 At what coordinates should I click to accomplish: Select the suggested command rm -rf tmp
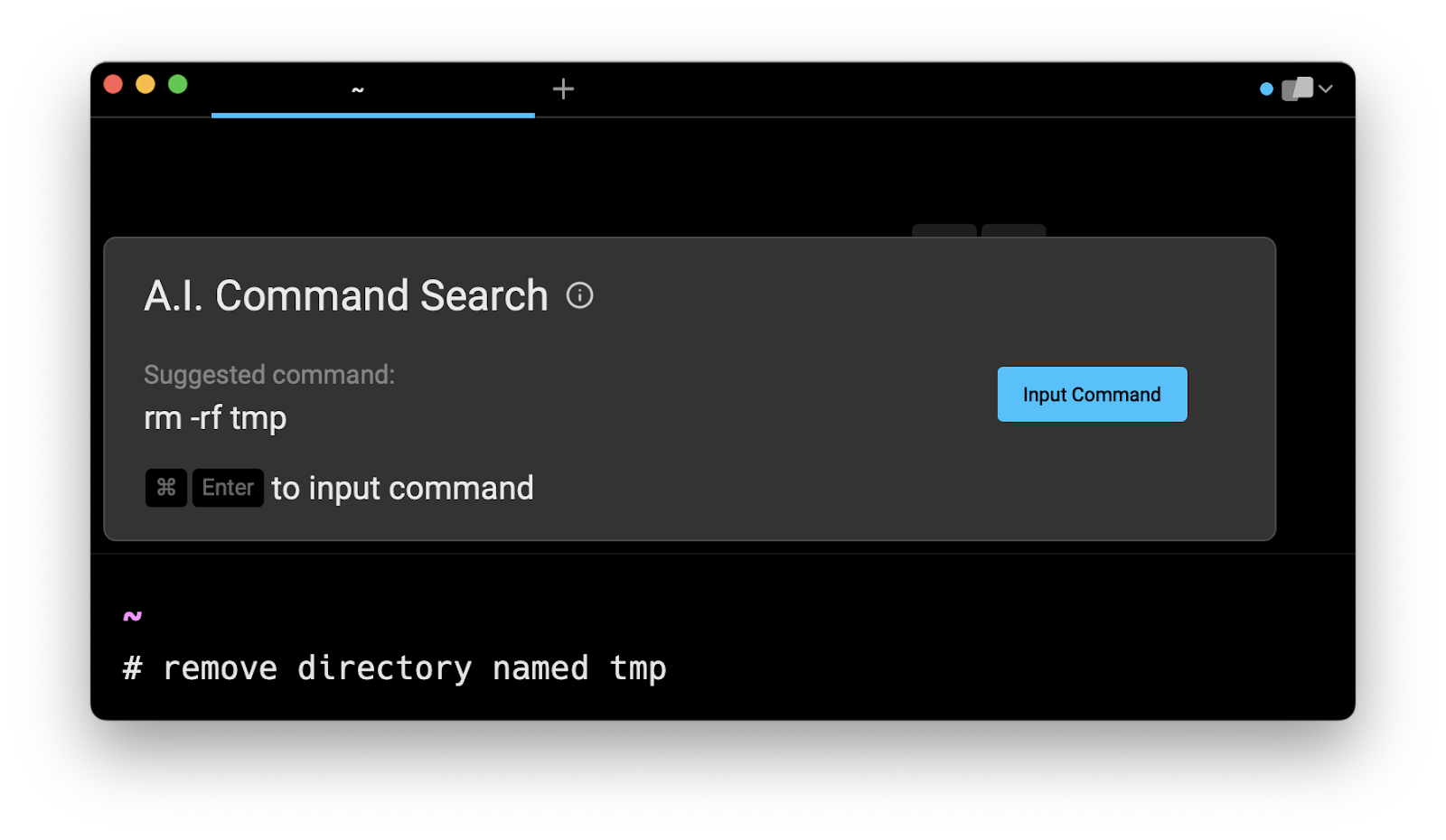[x=214, y=417]
